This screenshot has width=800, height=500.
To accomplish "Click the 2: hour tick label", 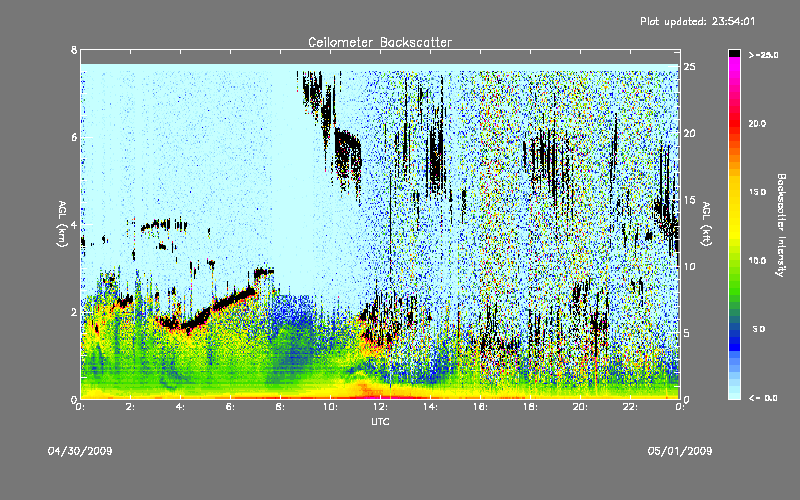I will pyautogui.click(x=130, y=407).
